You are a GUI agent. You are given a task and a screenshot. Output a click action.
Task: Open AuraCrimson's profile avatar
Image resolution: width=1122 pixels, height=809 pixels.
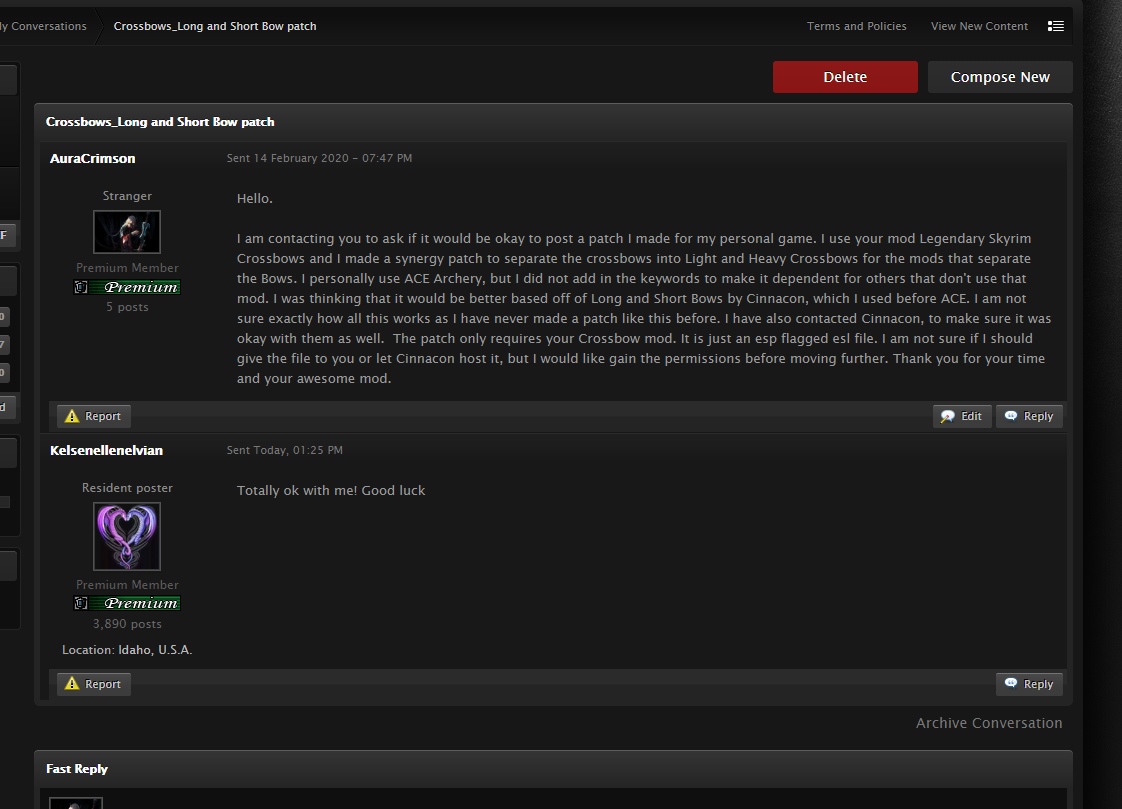click(127, 232)
